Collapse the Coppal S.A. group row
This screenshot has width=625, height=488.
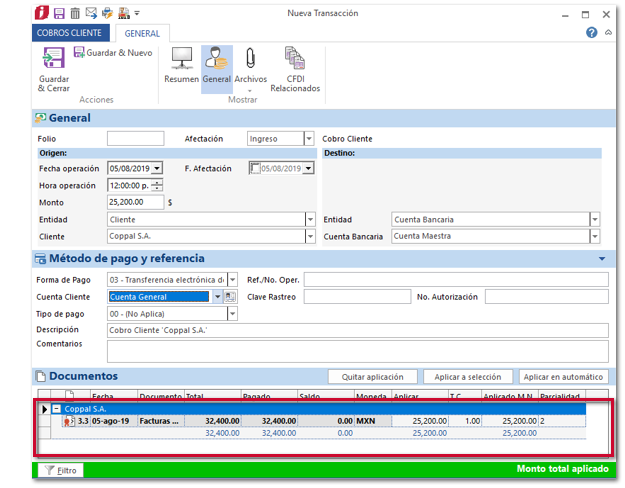57,409
